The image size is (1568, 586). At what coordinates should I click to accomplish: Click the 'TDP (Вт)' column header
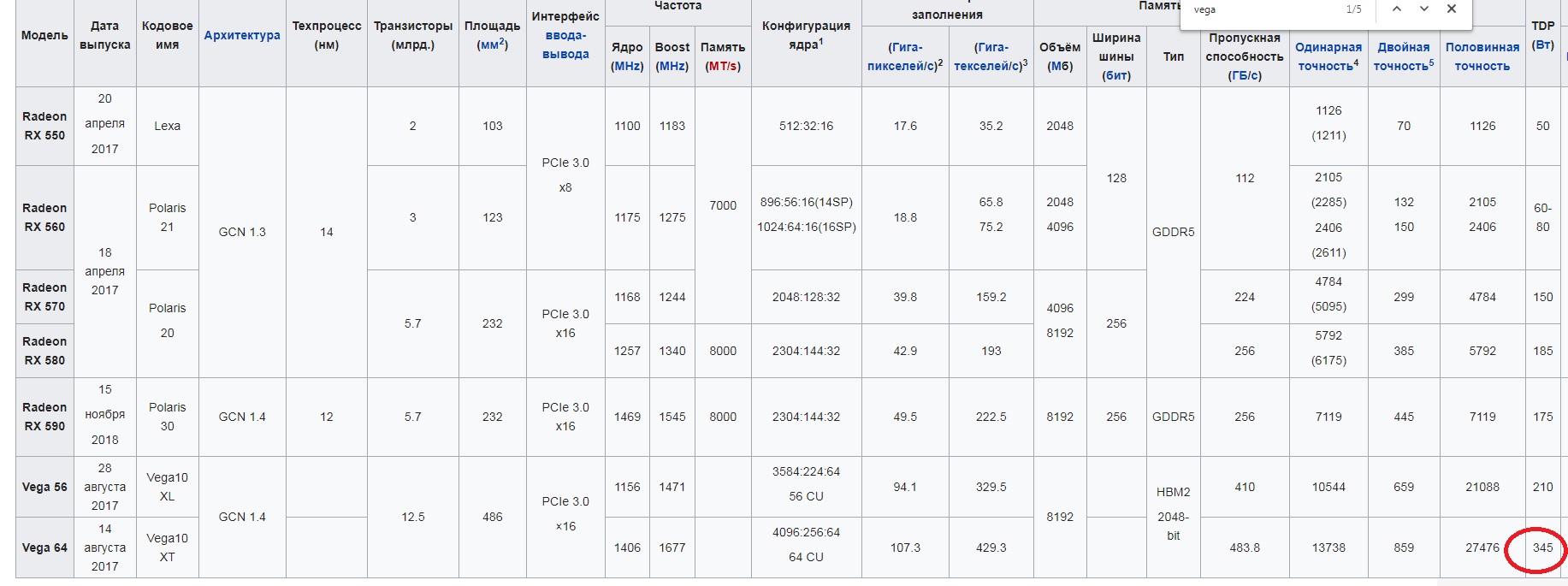pyautogui.click(x=1543, y=35)
